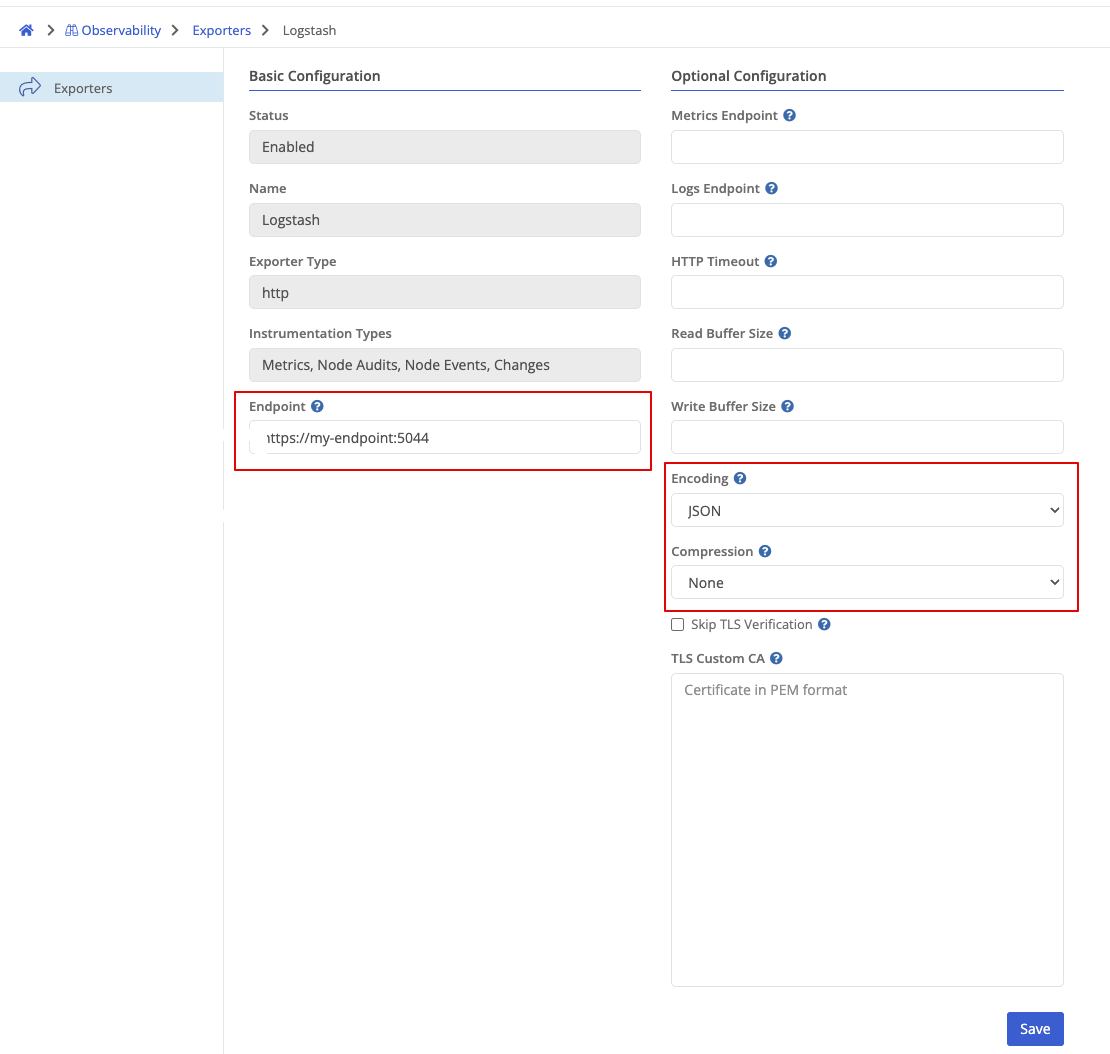Viewport: 1110px width, 1054px height.
Task: Click the Observability binoculars icon
Action: (x=71, y=30)
